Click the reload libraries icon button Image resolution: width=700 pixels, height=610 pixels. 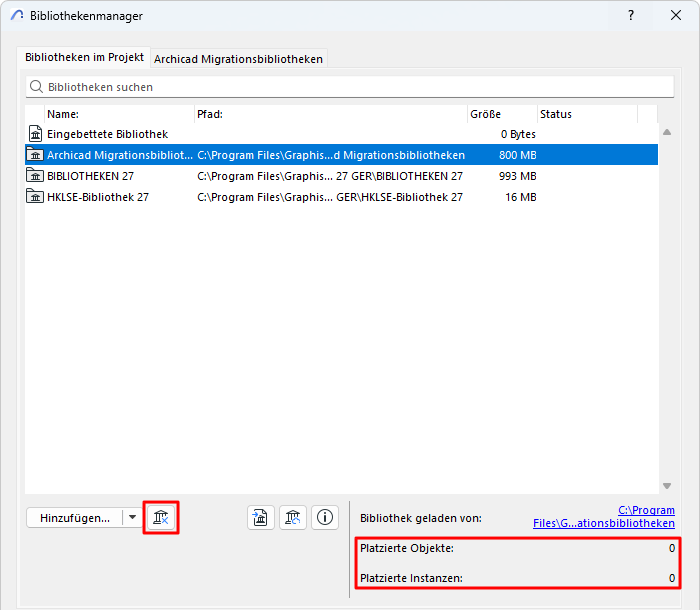(292, 518)
